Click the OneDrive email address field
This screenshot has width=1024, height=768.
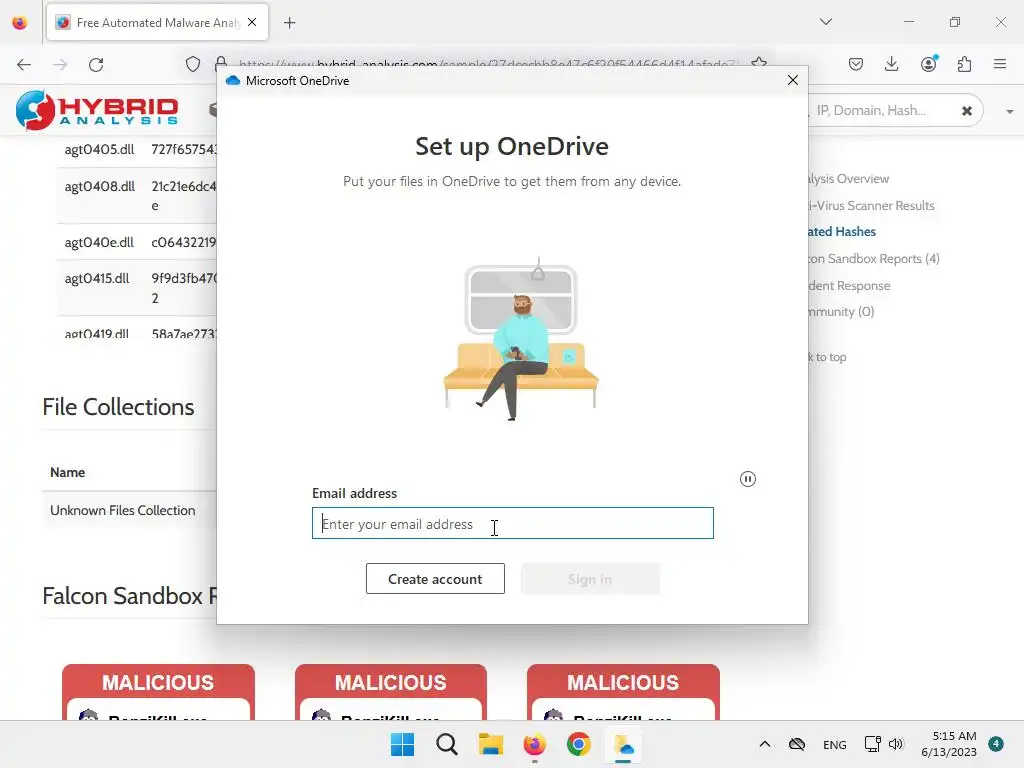pos(513,523)
